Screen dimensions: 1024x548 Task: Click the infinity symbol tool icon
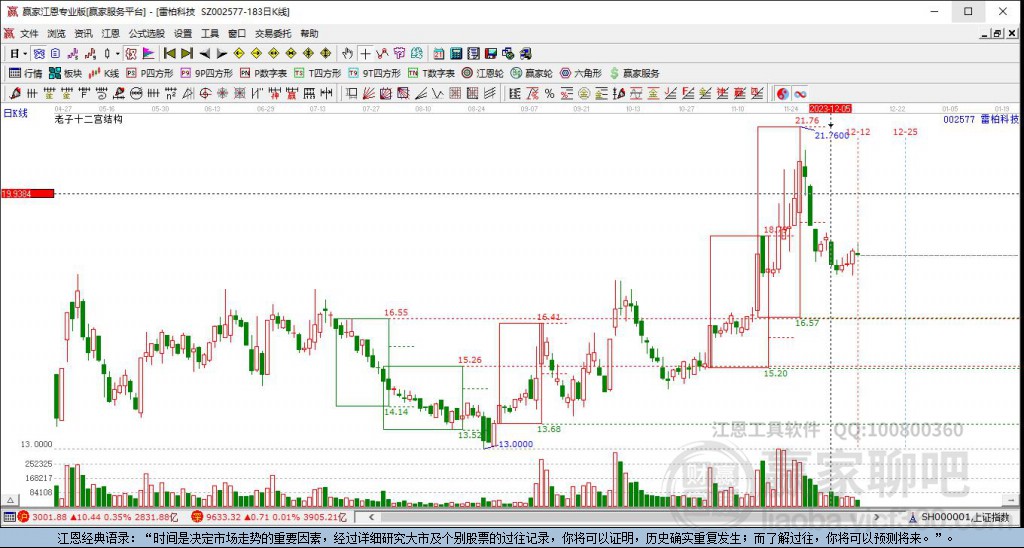(x=800, y=93)
